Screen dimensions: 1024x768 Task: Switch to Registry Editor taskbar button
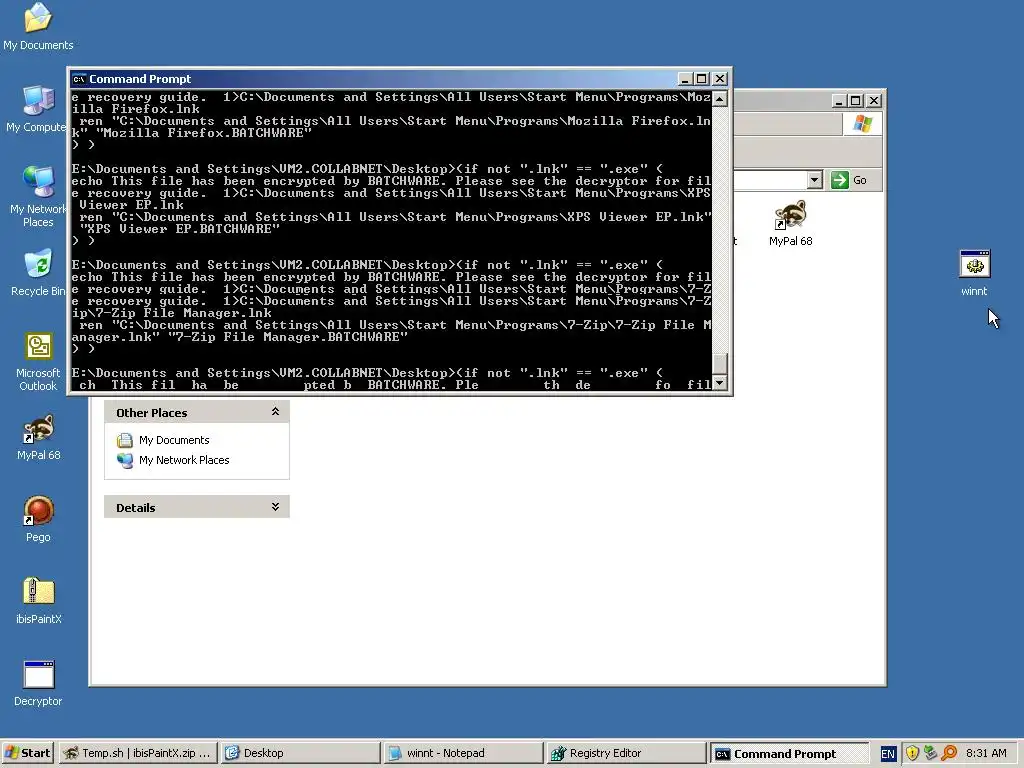[626, 753]
